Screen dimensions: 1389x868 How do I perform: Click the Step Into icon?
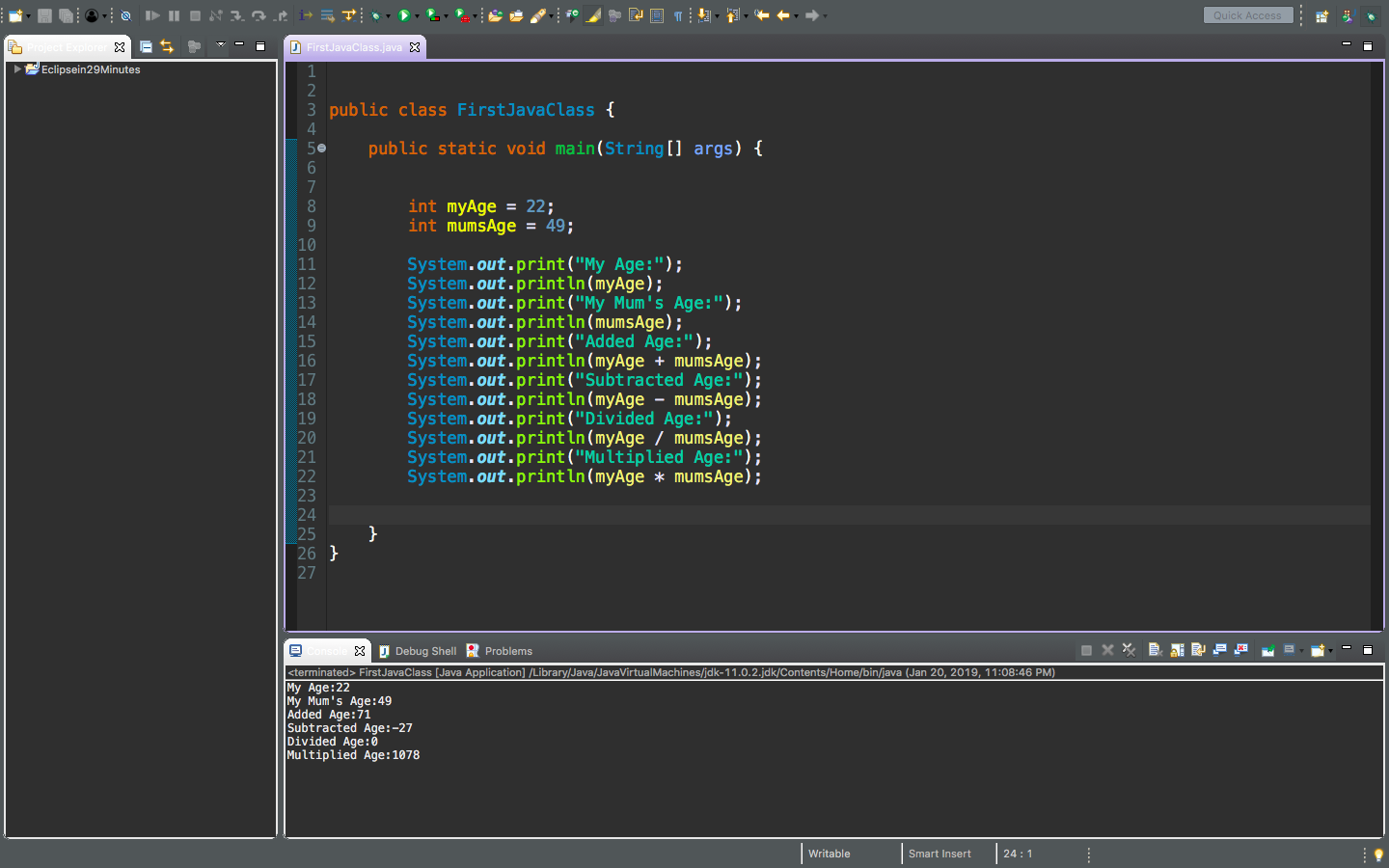pos(236,15)
